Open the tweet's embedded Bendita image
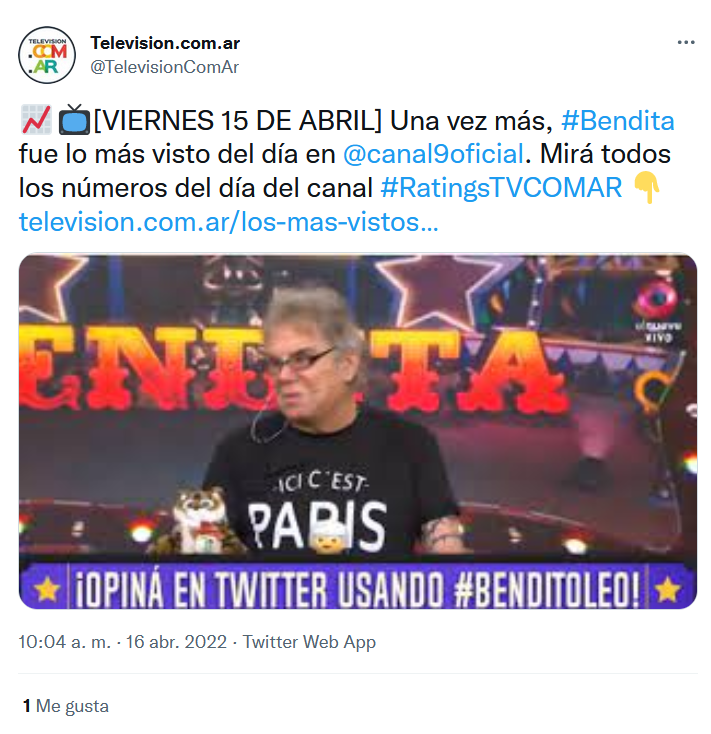 [x=358, y=431]
